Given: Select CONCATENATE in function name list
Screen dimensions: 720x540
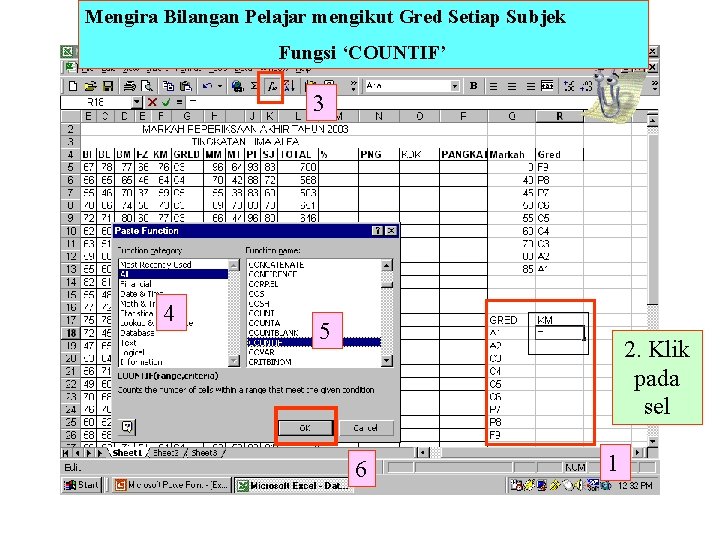Looking at the screenshot, I should click(x=314, y=264).
